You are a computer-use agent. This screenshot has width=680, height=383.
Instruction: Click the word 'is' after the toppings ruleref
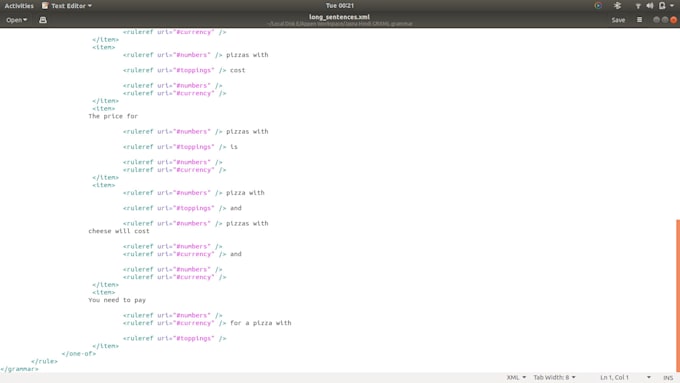point(234,147)
